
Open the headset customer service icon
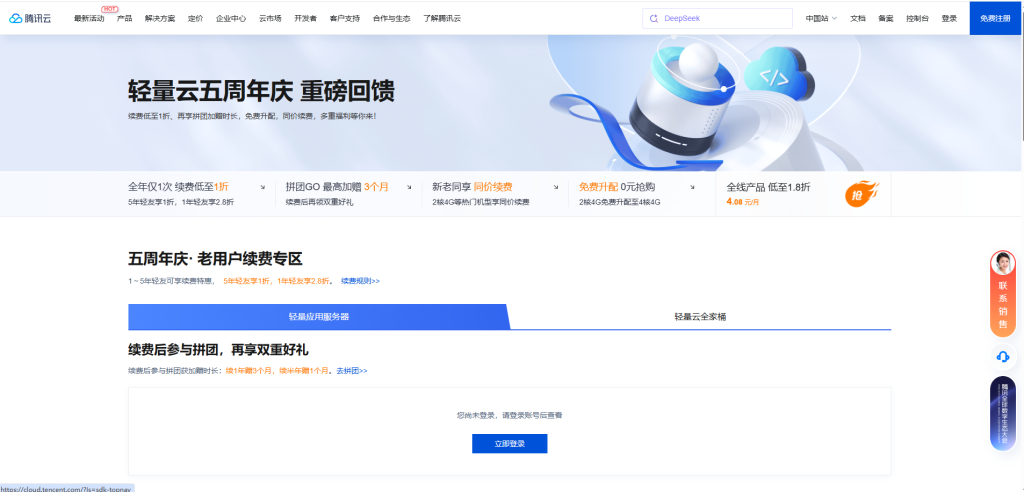(1002, 357)
